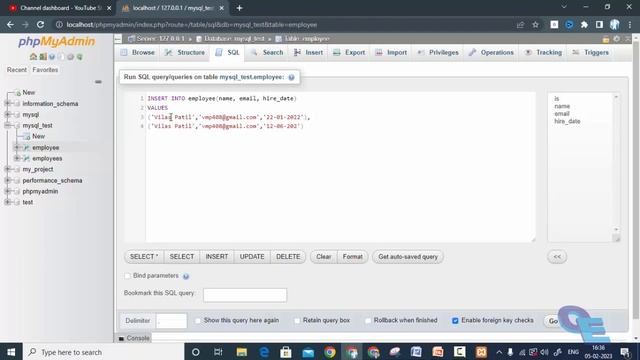This screenshot has height=360, width=640.
Task: Click the browser profile avatar
Action: click(615, 25)
